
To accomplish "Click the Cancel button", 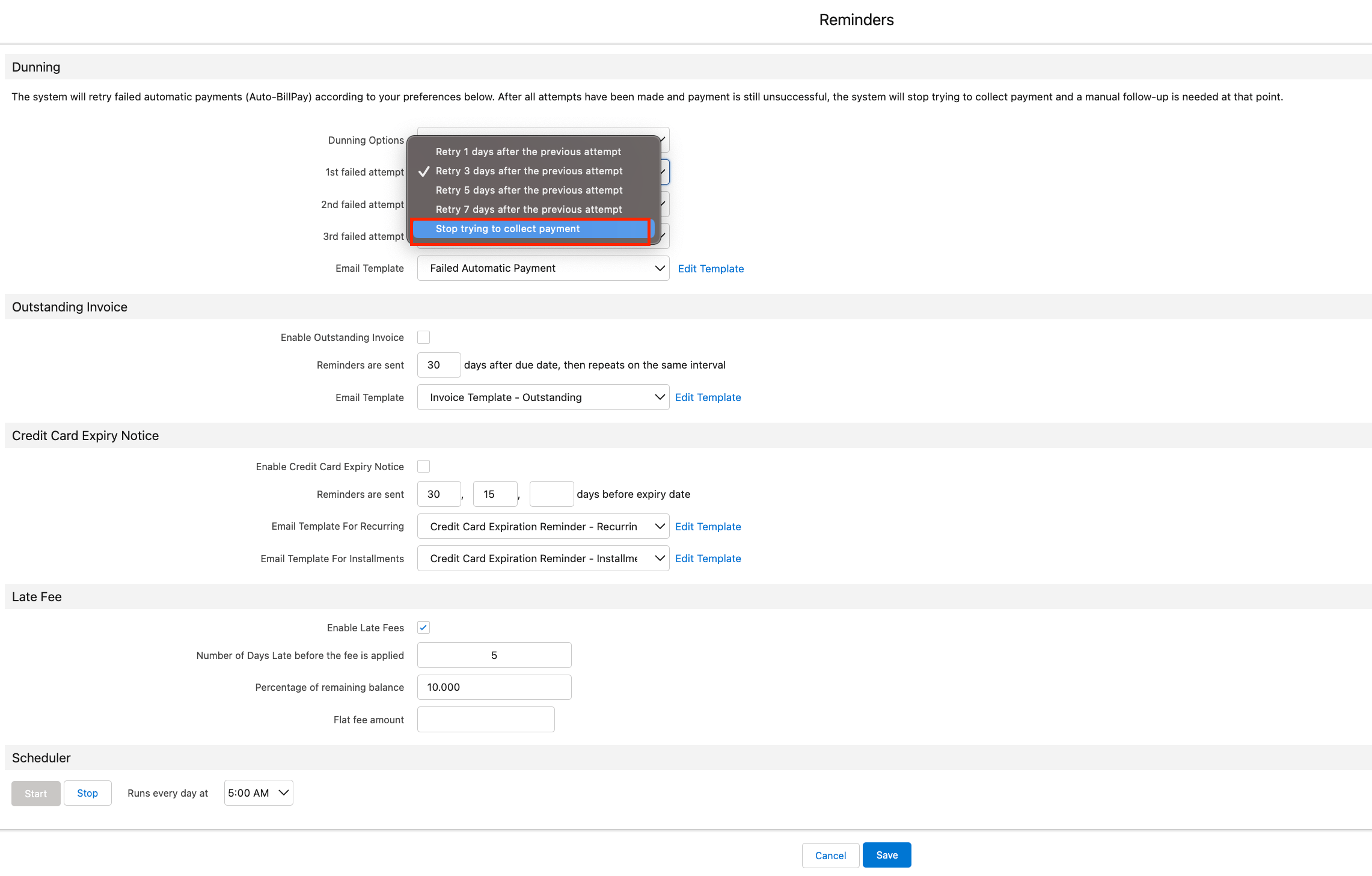I will (x=830, y=855).
